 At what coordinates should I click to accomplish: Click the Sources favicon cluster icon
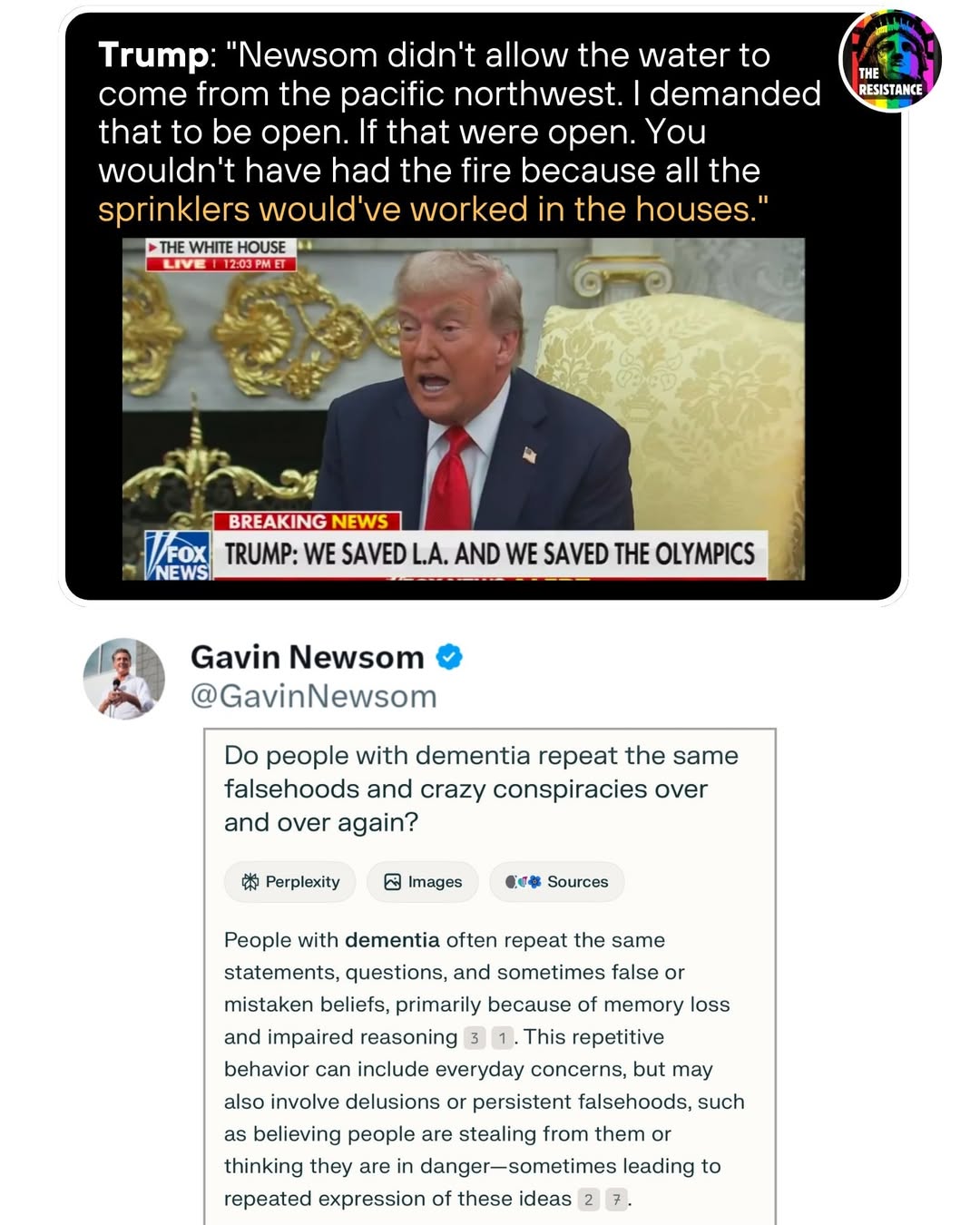(523, 881)
